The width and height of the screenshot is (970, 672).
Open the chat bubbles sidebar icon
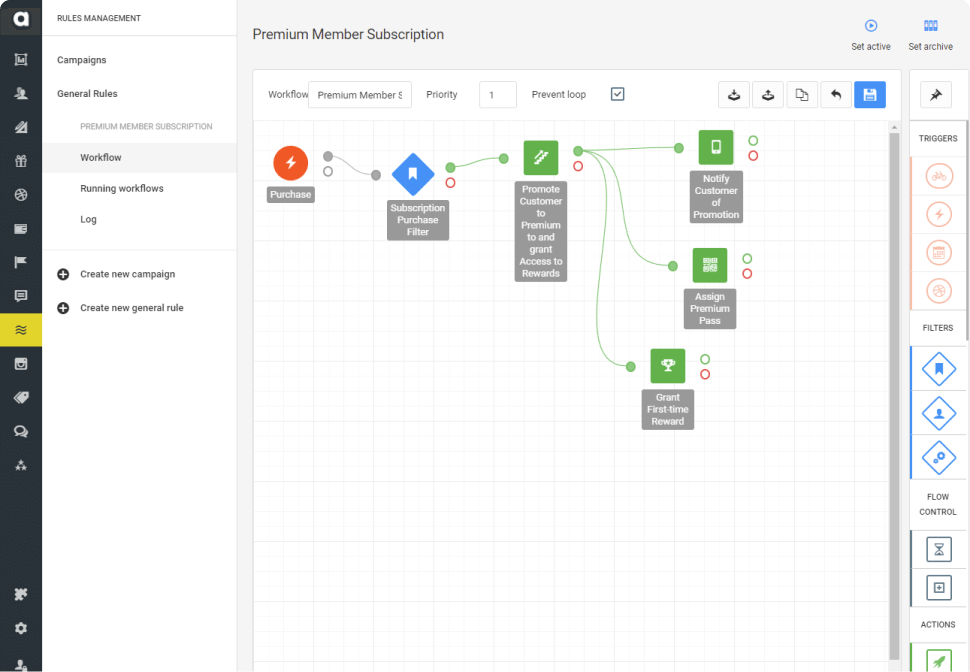point(21,431)
